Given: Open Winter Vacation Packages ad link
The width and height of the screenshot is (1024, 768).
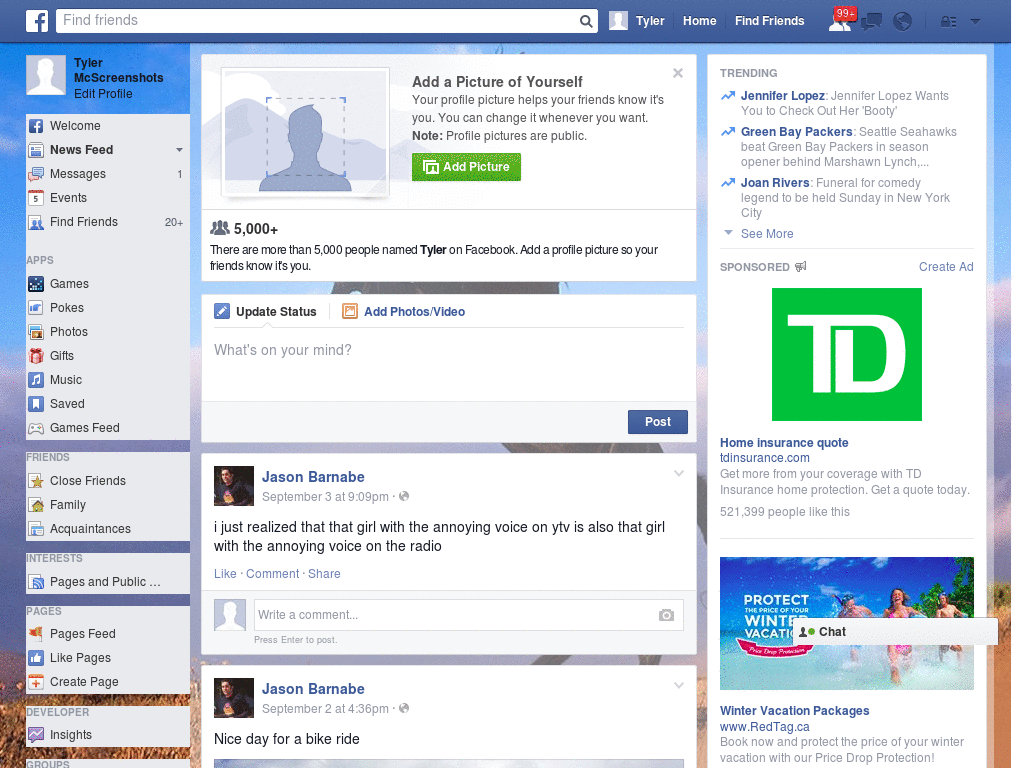Looking at the screenshot, I should (x=794, y=711).
